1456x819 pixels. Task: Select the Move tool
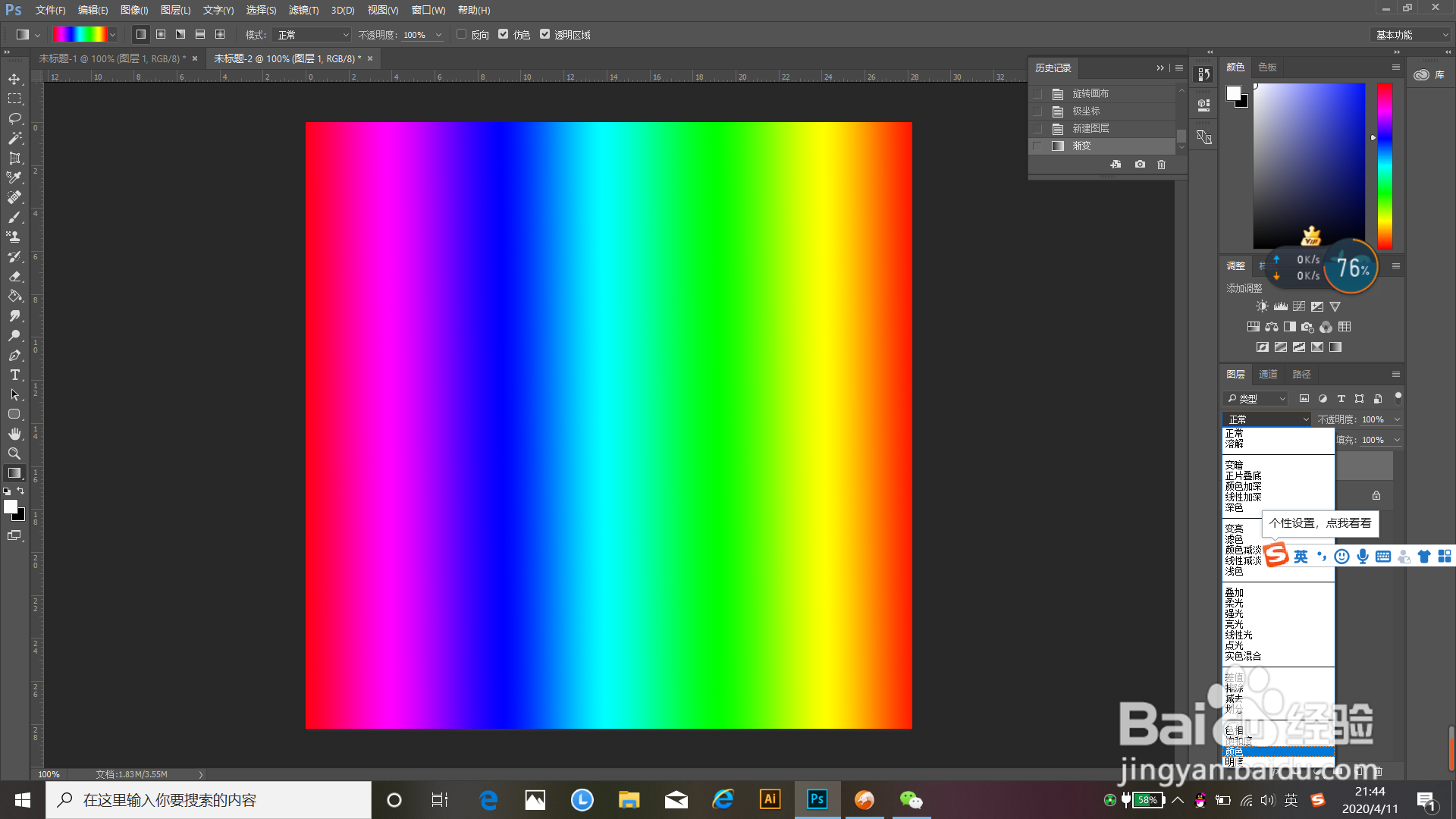click(x=14, y=80)
